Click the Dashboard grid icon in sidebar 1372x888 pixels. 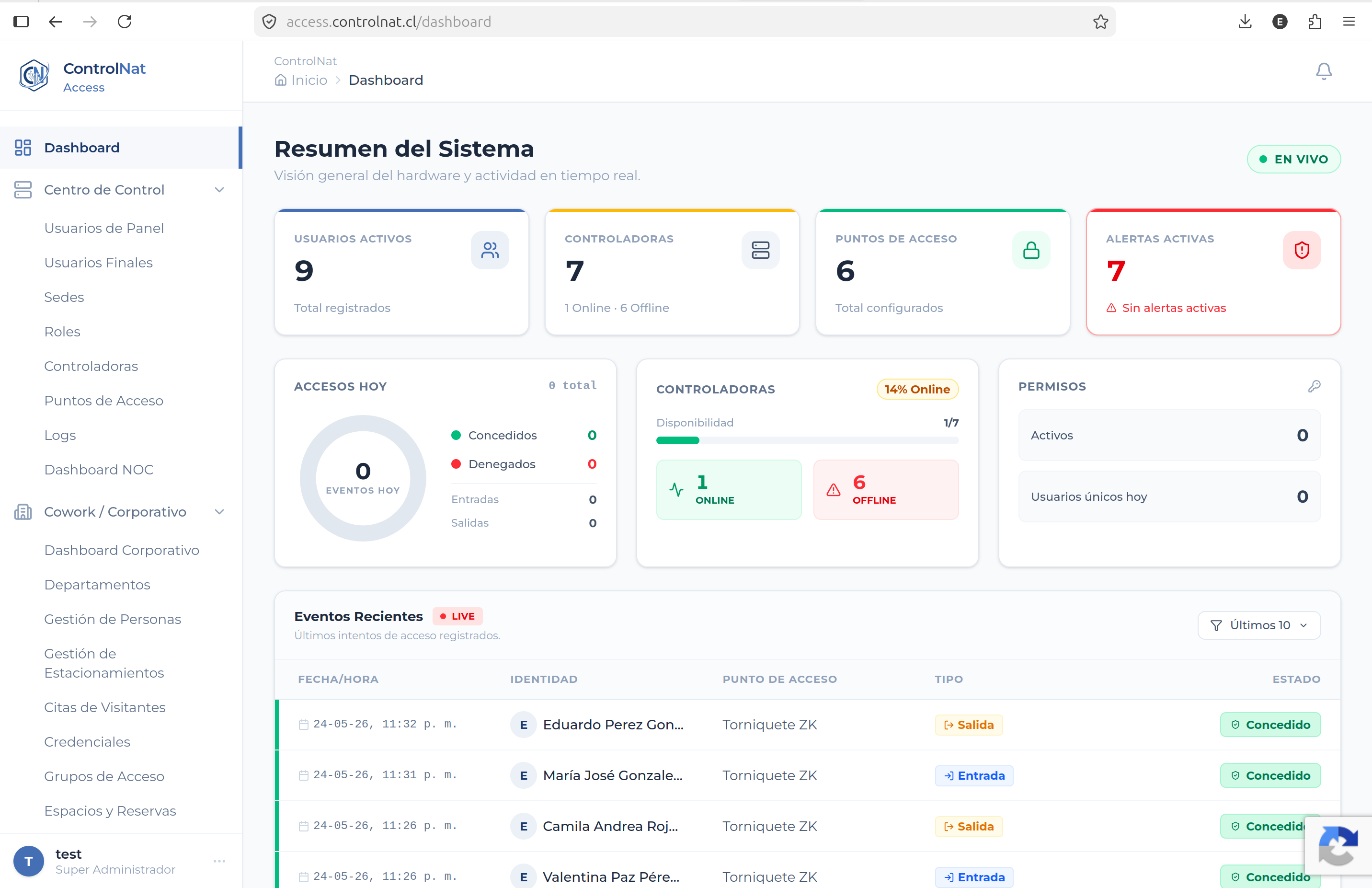23,148
